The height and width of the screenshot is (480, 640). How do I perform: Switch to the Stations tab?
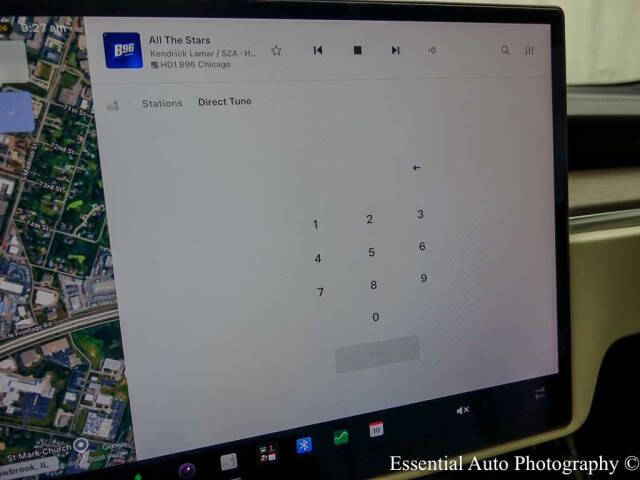coord(162,103)
